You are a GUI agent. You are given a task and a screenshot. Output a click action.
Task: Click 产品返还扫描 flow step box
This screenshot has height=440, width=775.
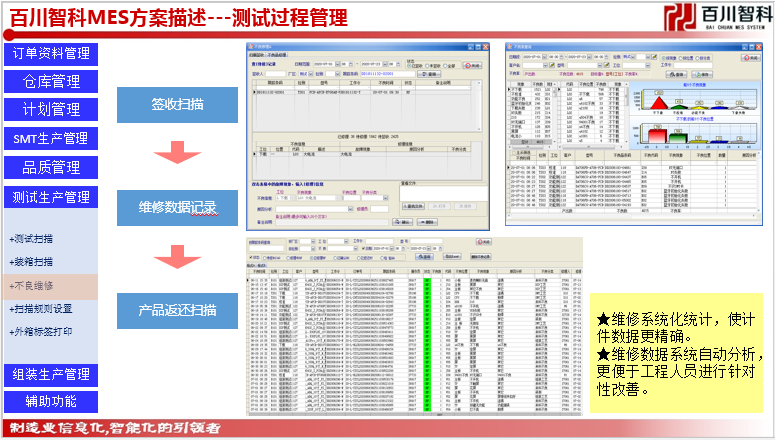[x=177, y=310]
